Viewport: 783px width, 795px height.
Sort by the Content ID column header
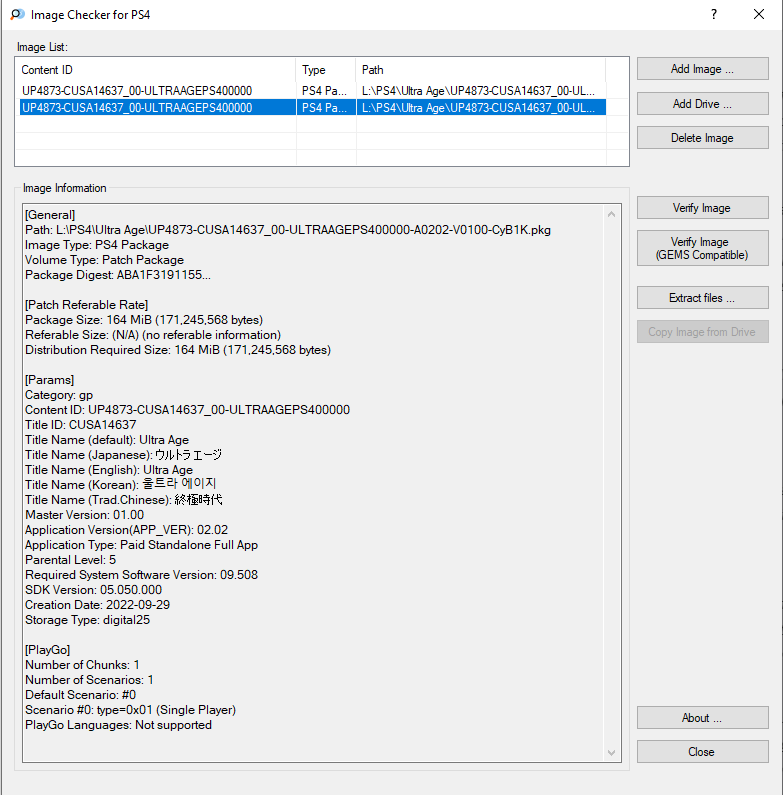156,70
